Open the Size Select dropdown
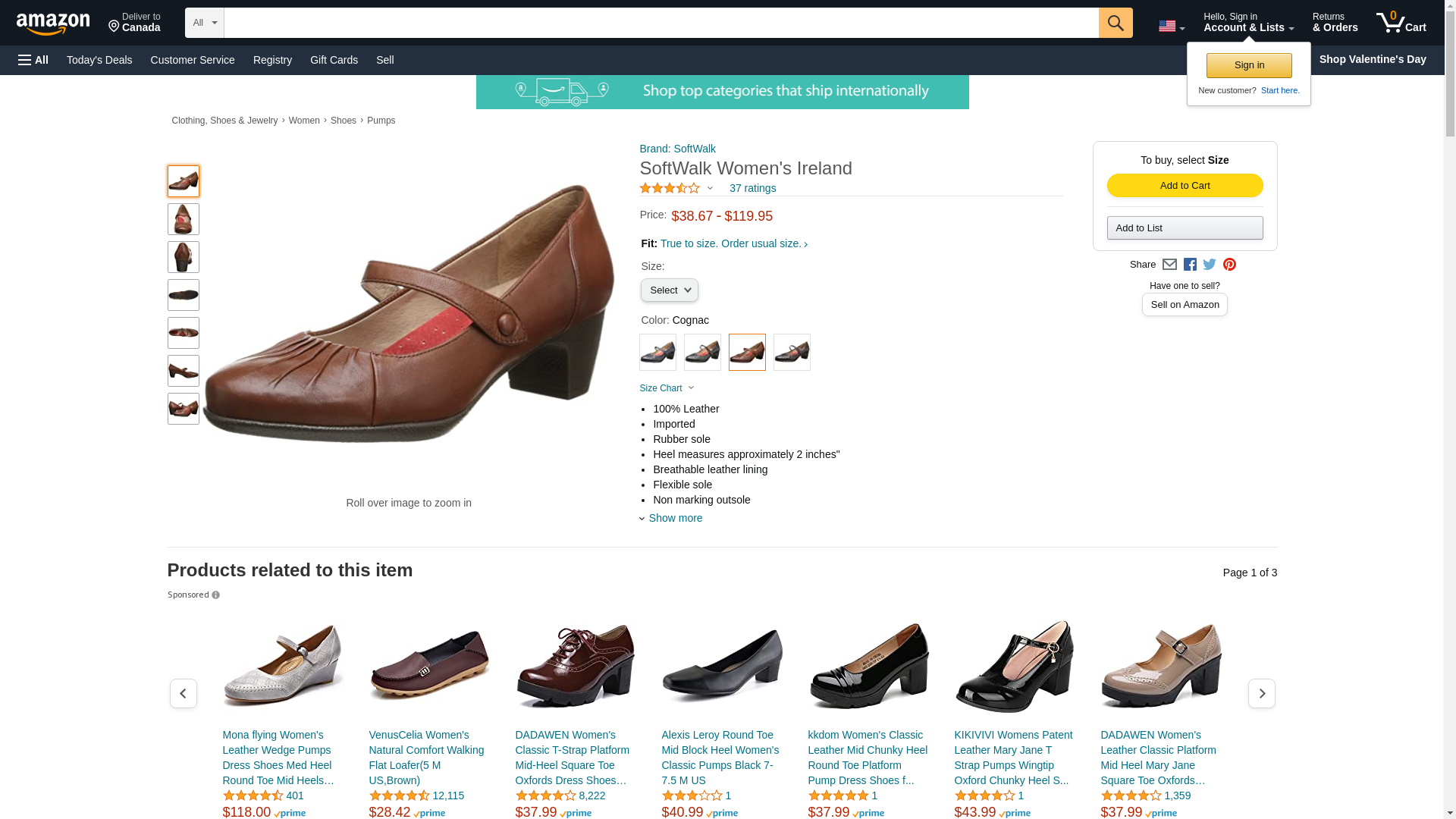This screenshot has width=1456, height=819. (669, 290)
